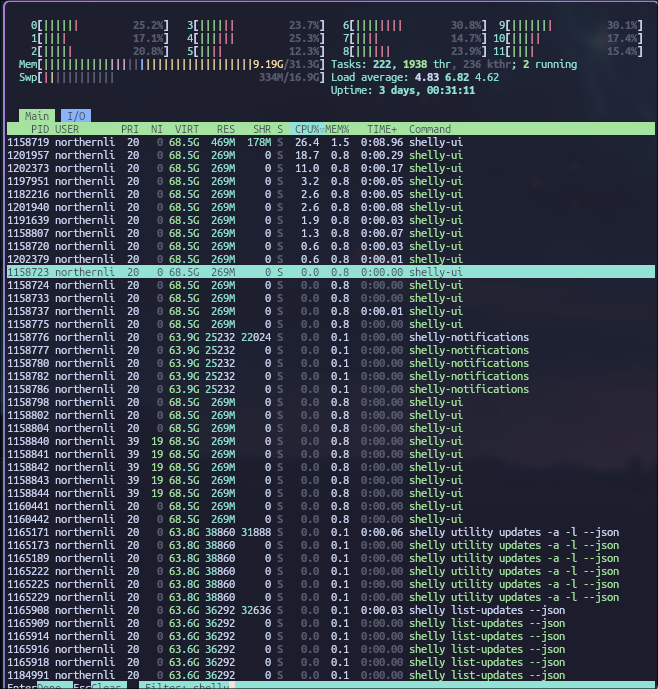Click the Swp swap meter bar

coord(171,78)
